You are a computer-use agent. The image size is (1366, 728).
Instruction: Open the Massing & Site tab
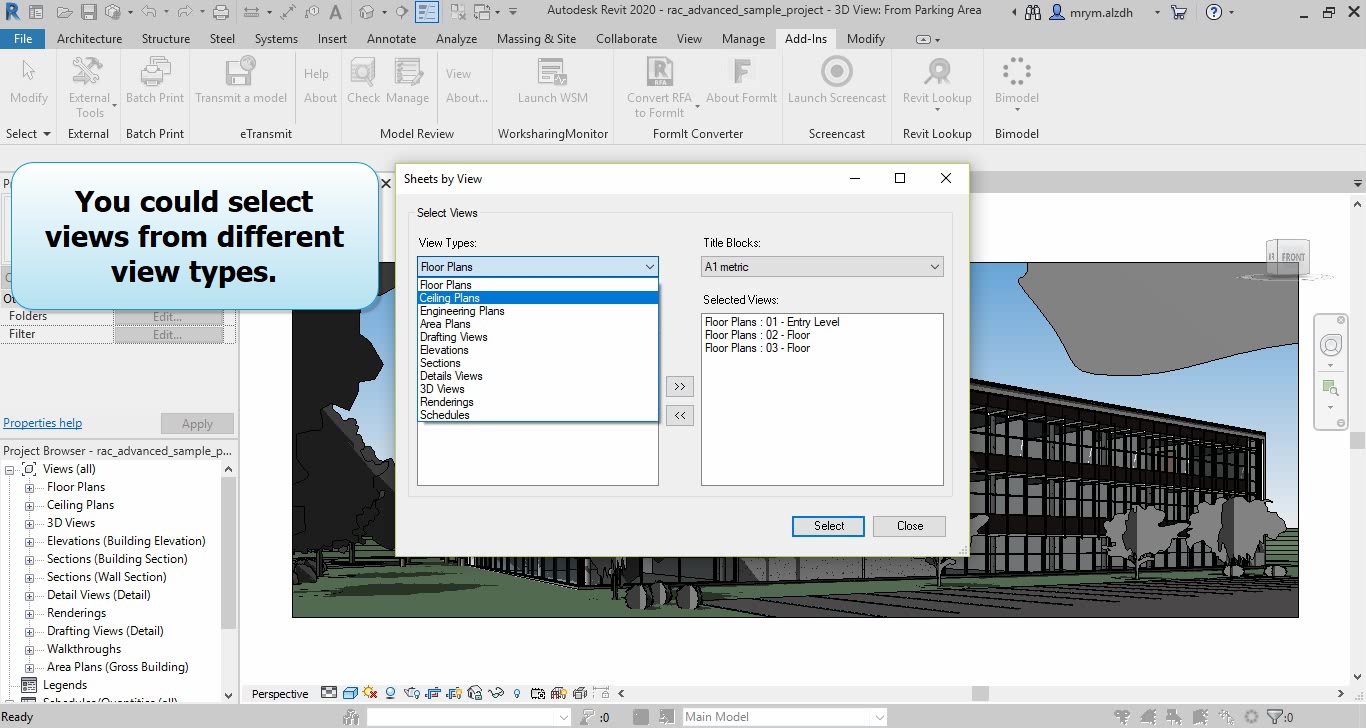click(536, 39)
